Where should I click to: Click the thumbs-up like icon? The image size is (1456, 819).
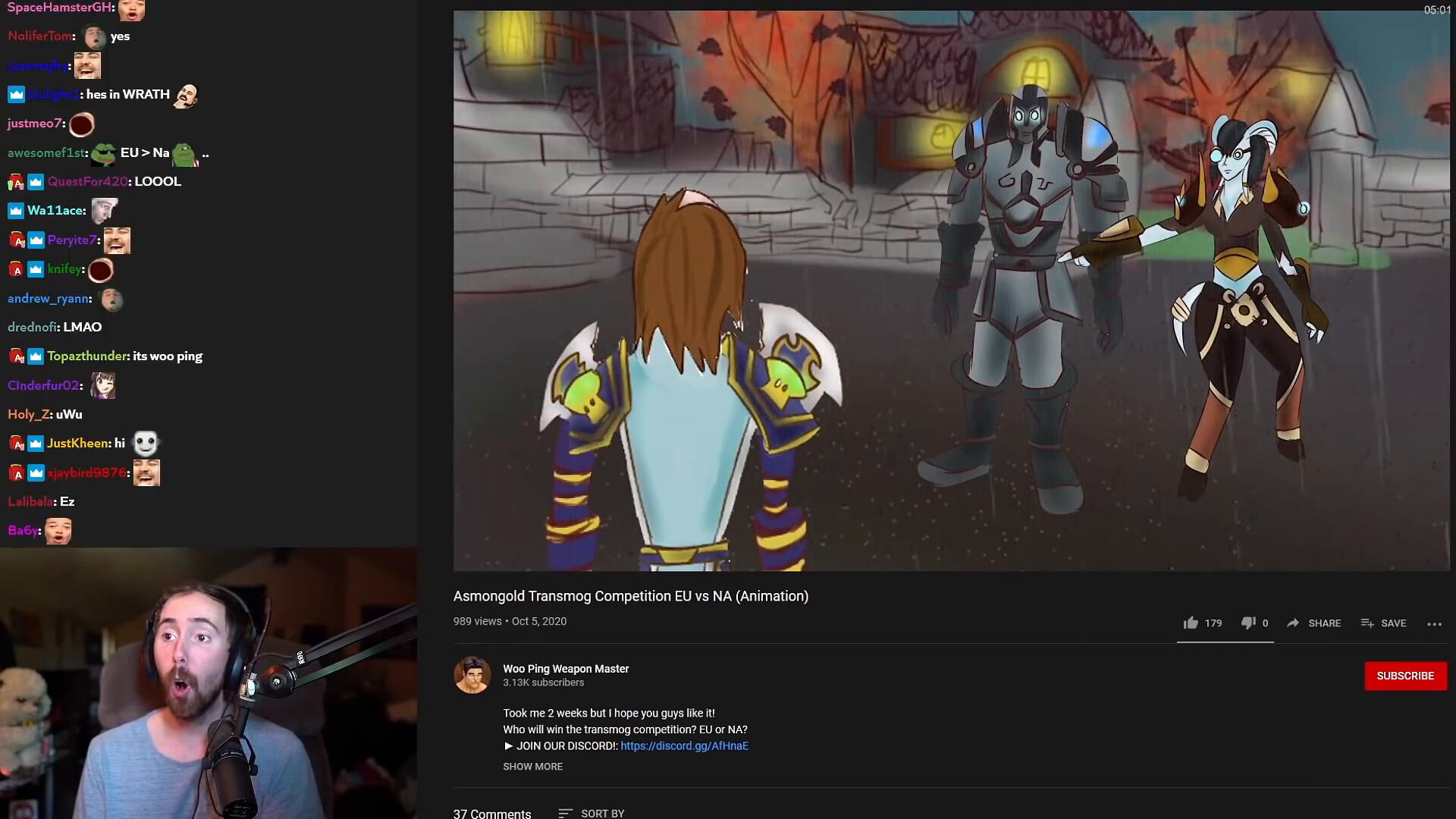[1191, 623]
